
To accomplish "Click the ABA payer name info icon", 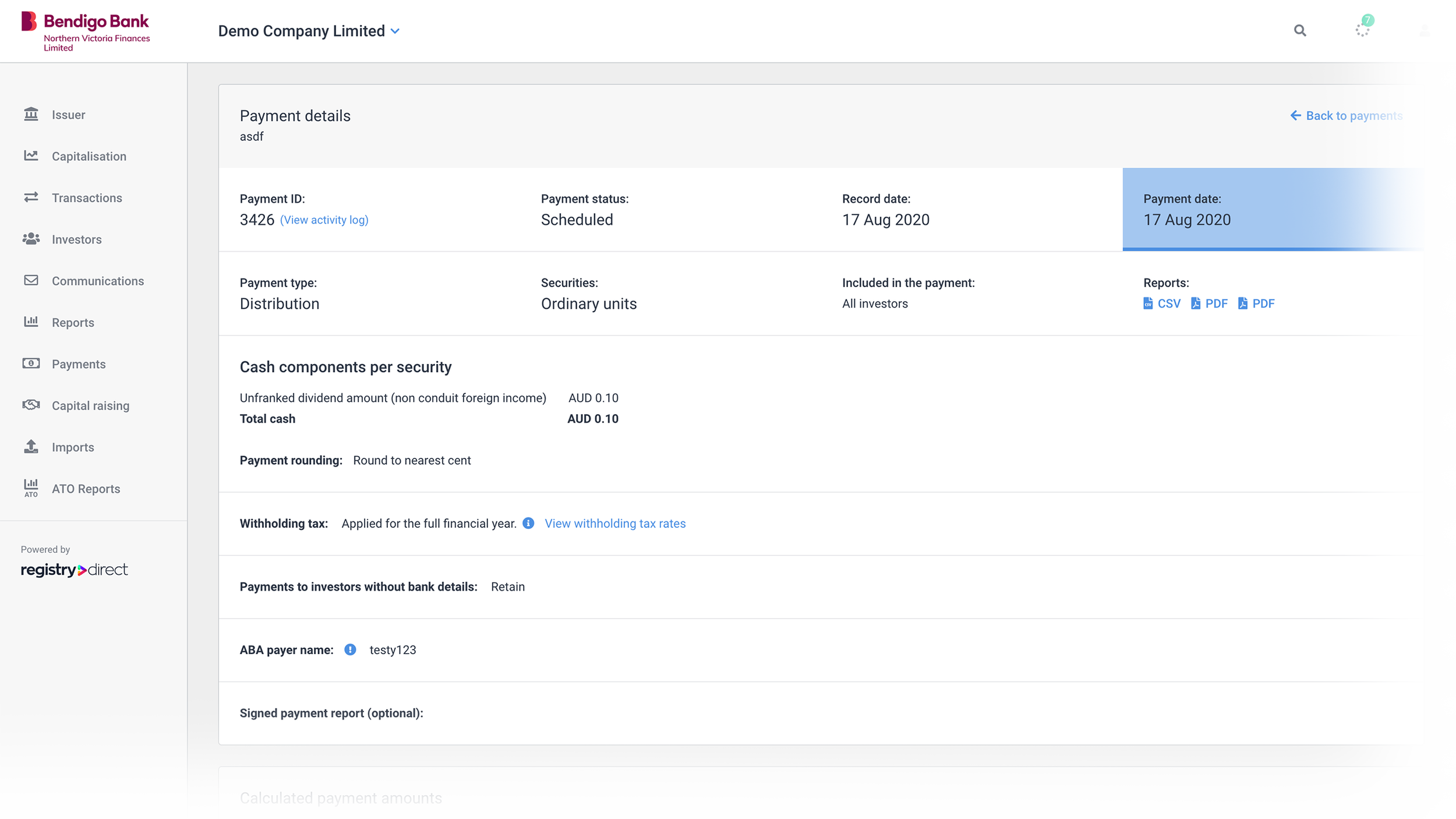I will pyautogui.click(x=350, y=649).
